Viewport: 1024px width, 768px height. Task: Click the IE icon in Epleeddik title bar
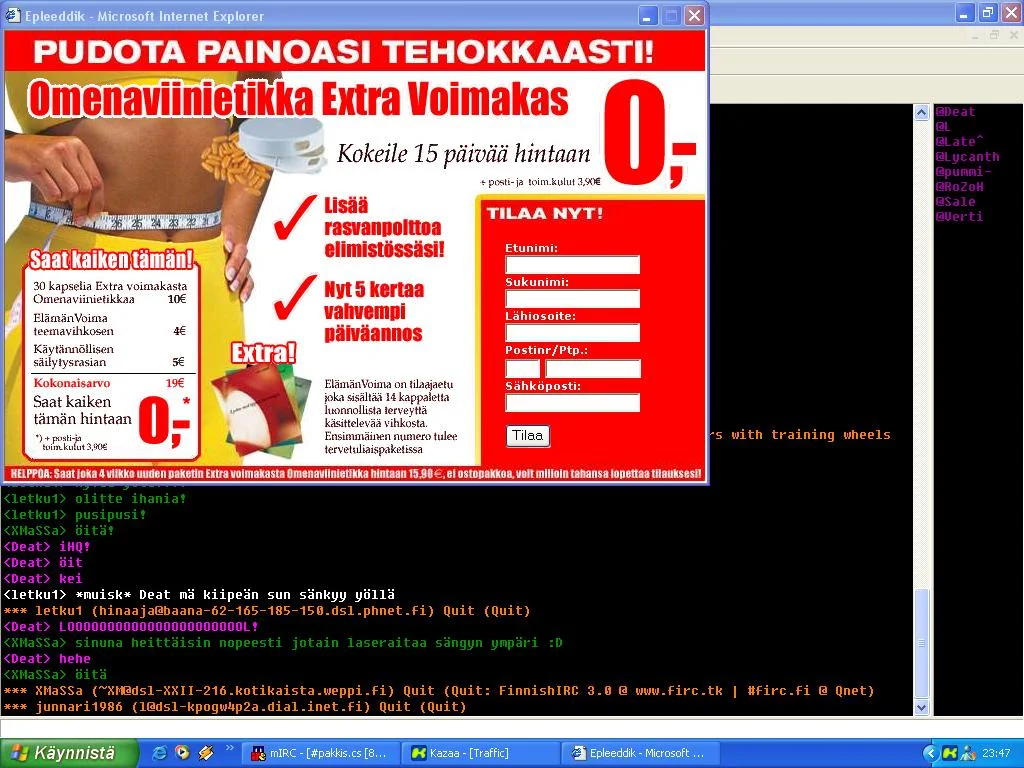[x=14, y=16]
